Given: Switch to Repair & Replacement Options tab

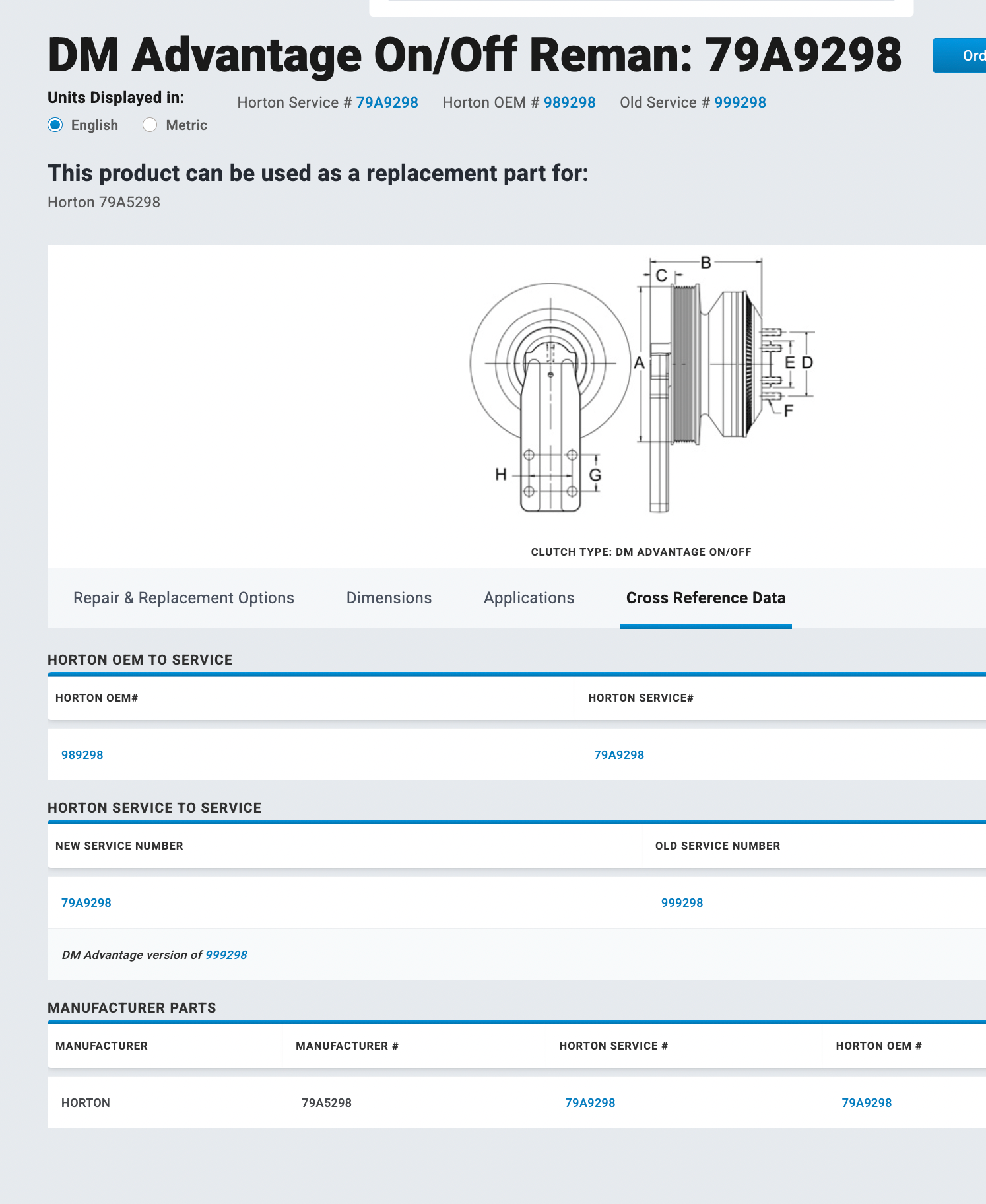Looking at the screenshot, I should pos(183,598).
